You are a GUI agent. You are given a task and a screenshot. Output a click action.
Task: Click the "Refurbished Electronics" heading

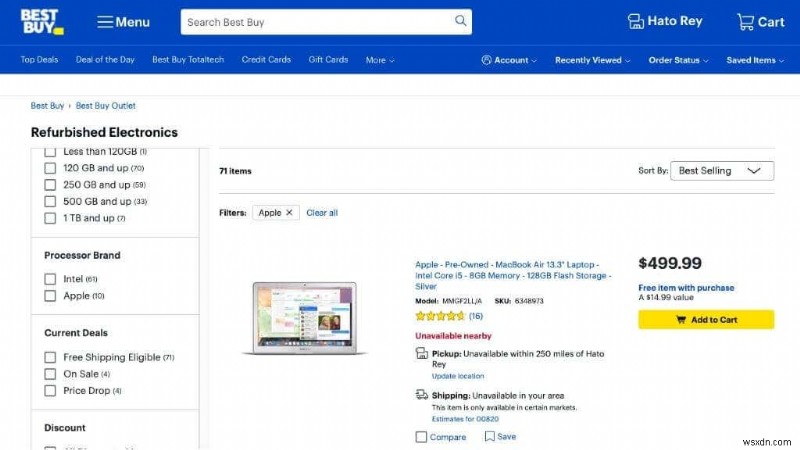click(104, 133)
